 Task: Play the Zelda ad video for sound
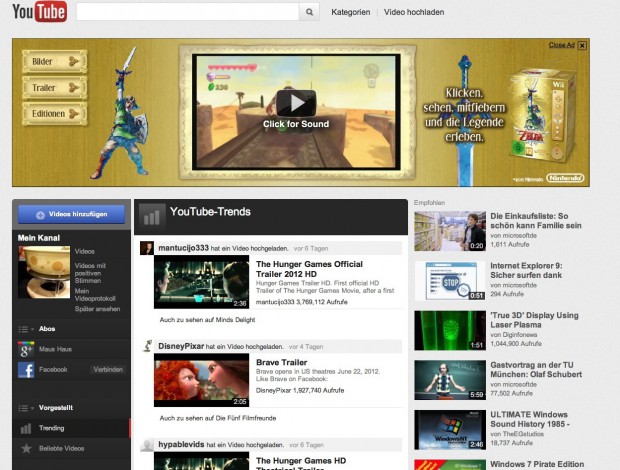pyautogui.click(x=296, y=104)
